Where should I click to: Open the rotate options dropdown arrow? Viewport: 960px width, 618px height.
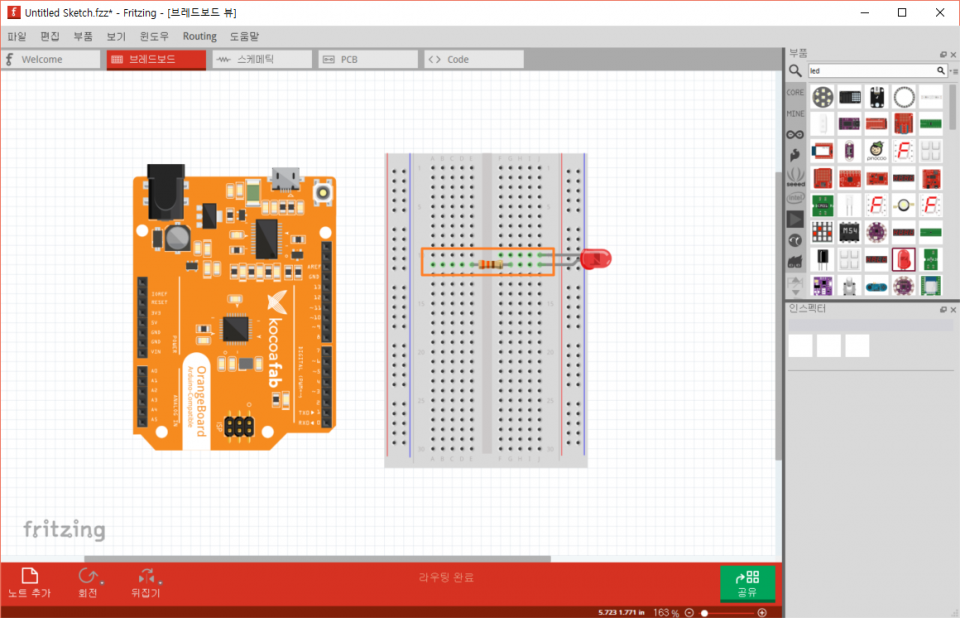point(102,582)
